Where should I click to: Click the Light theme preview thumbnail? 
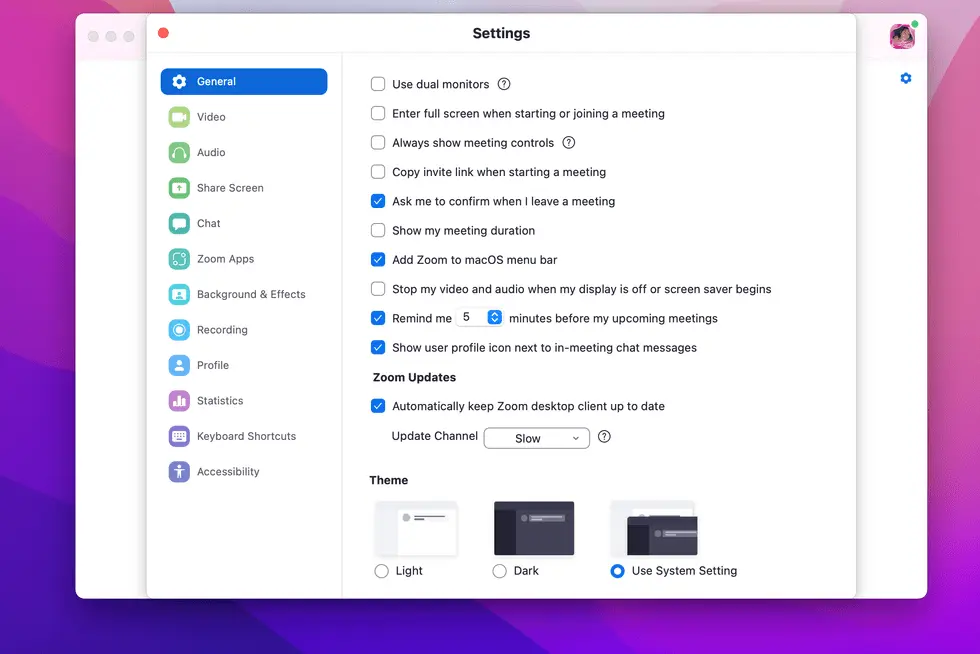pyautogui.click(x=416, y=528)
